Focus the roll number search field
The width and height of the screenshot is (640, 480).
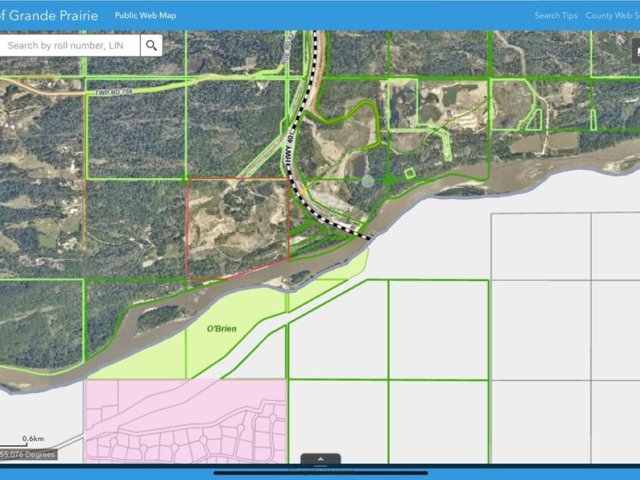[x=70, y=46]
